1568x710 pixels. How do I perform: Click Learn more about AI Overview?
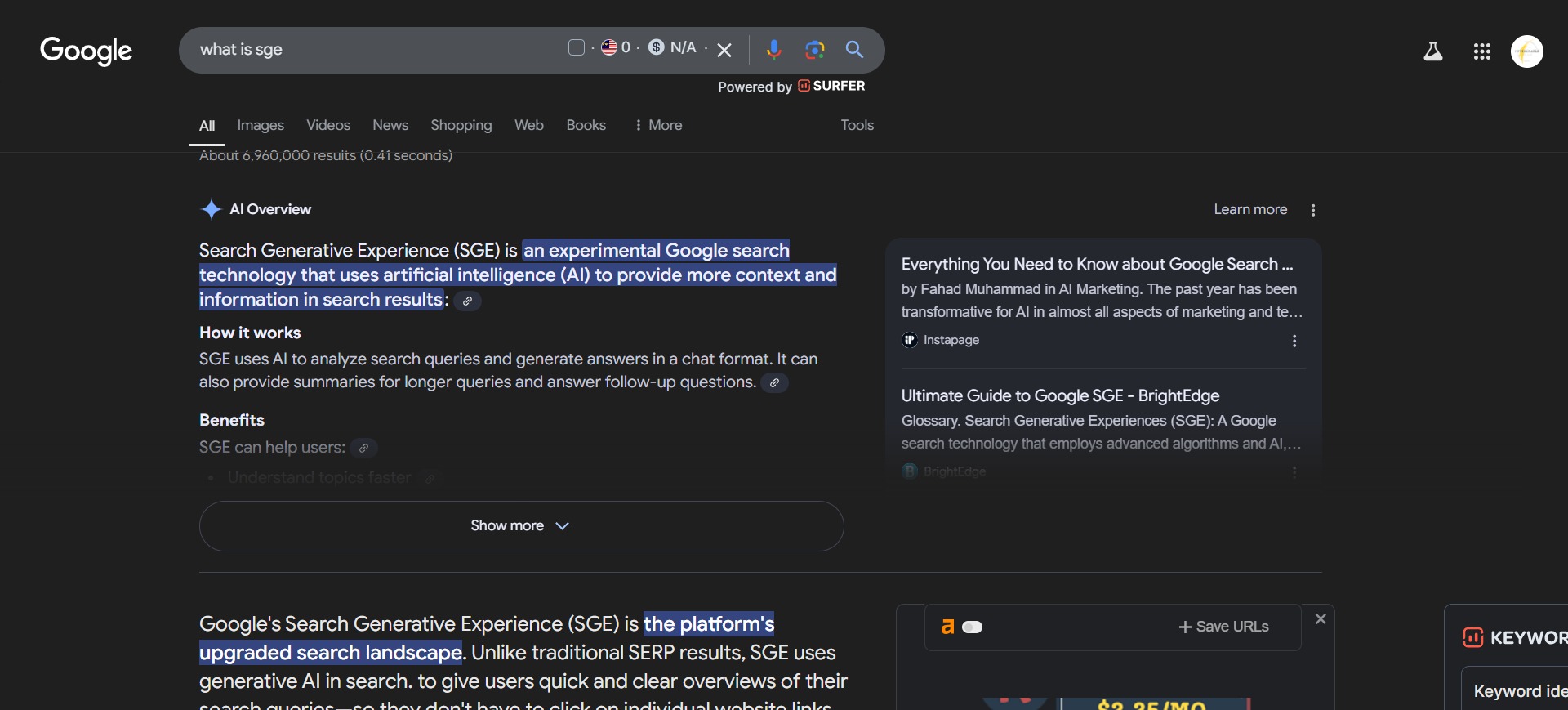pyautogui.click(x=1250, y=209)
